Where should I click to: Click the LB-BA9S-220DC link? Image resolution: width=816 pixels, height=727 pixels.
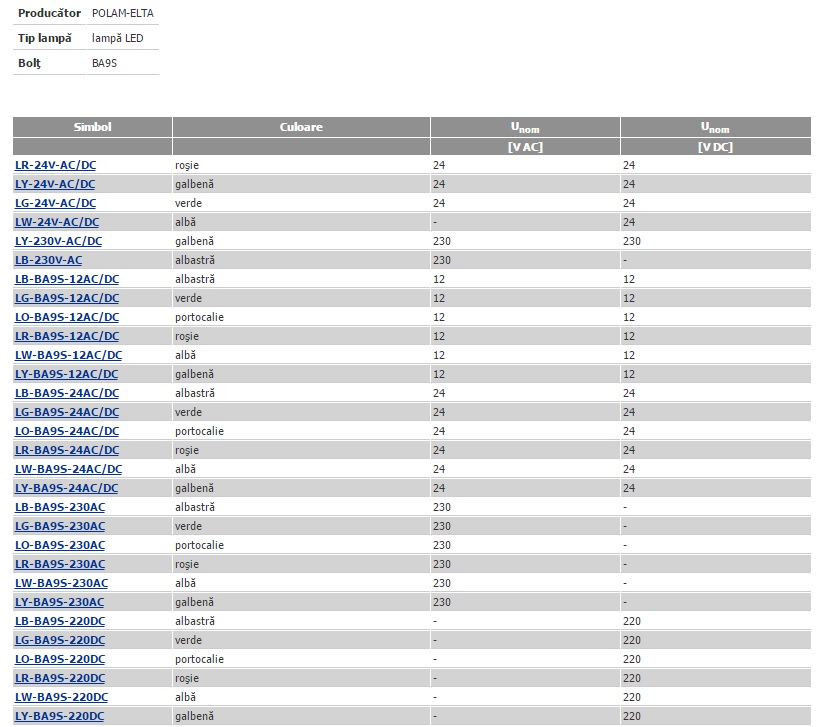click(60, 621)
